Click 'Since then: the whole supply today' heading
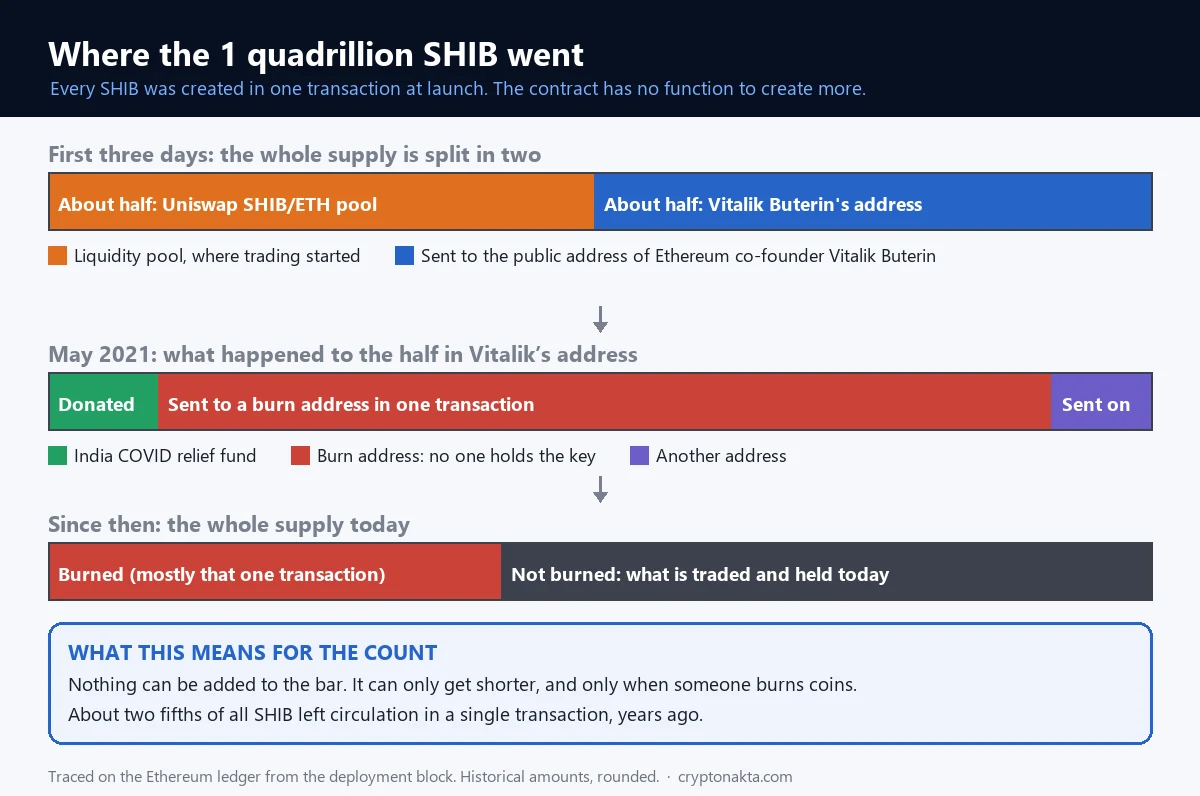 229,525
